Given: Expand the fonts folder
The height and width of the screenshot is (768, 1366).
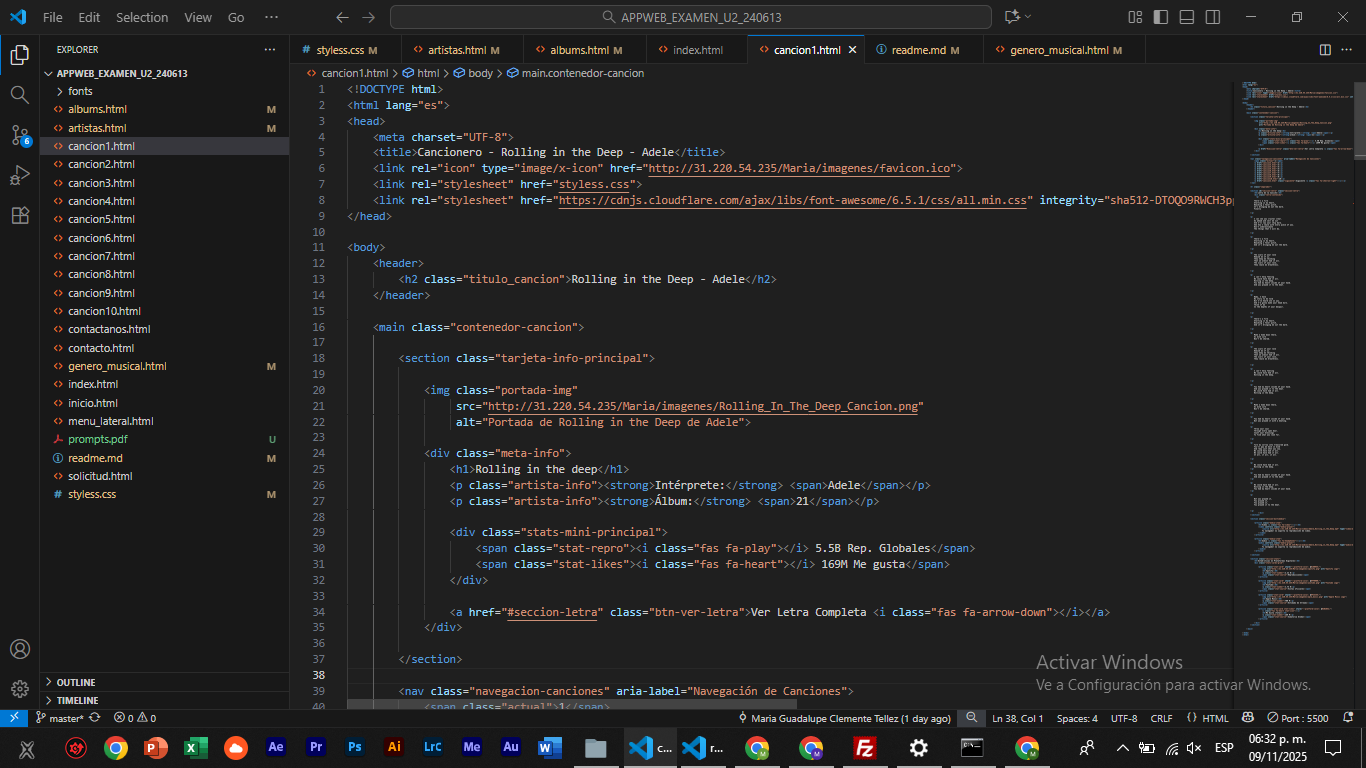Looking at the screenshot, I should coord(80,91).
